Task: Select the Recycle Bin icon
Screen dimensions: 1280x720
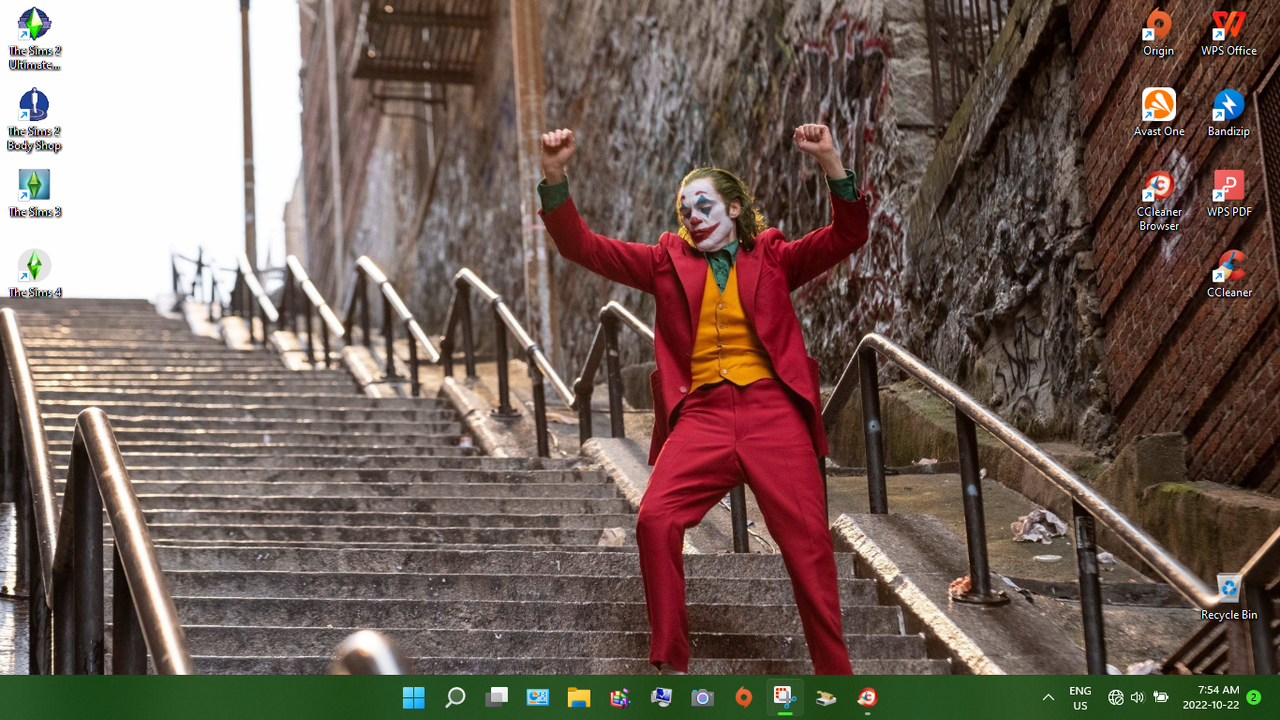Action: 1228,596
